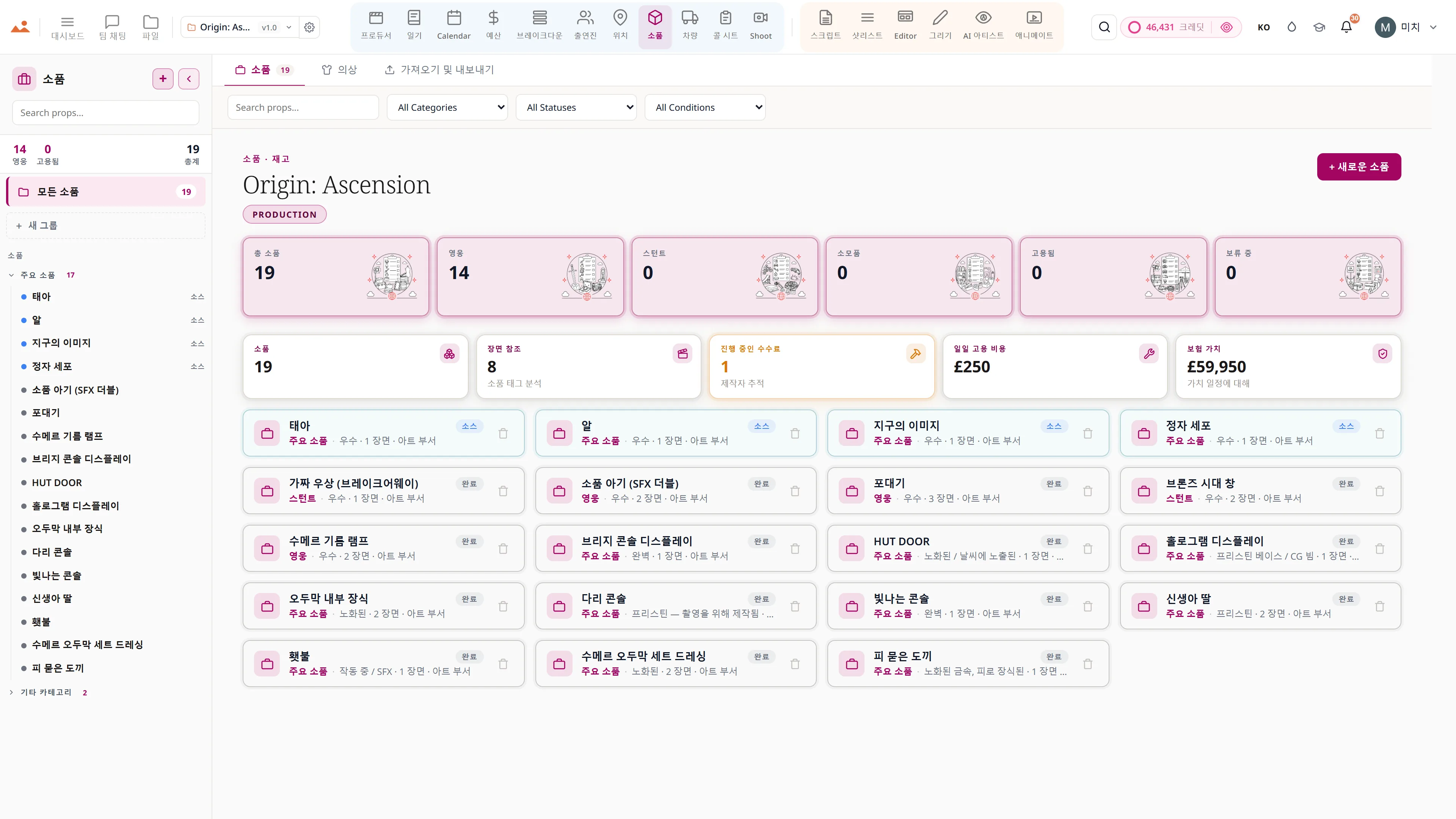
Task: Open the All Categories dropdown
Action: [447, 107]
